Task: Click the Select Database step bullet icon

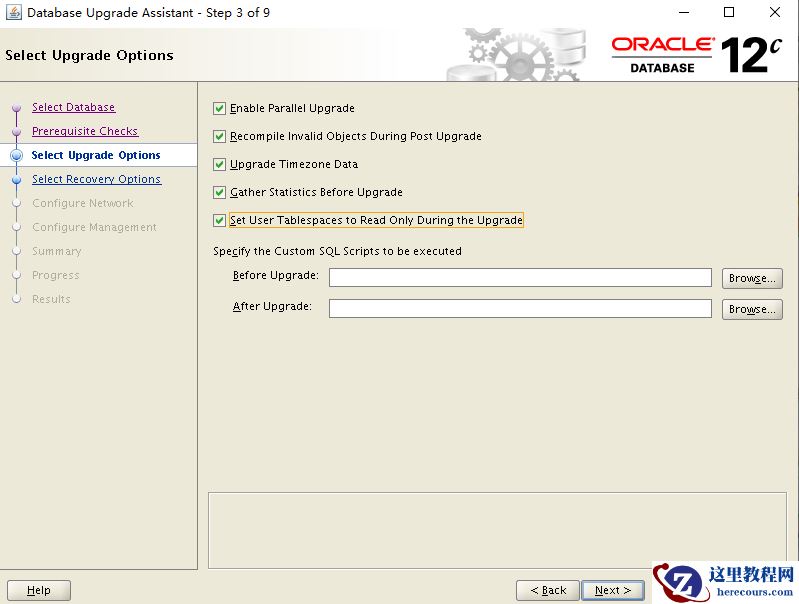Action: (16, 108)
